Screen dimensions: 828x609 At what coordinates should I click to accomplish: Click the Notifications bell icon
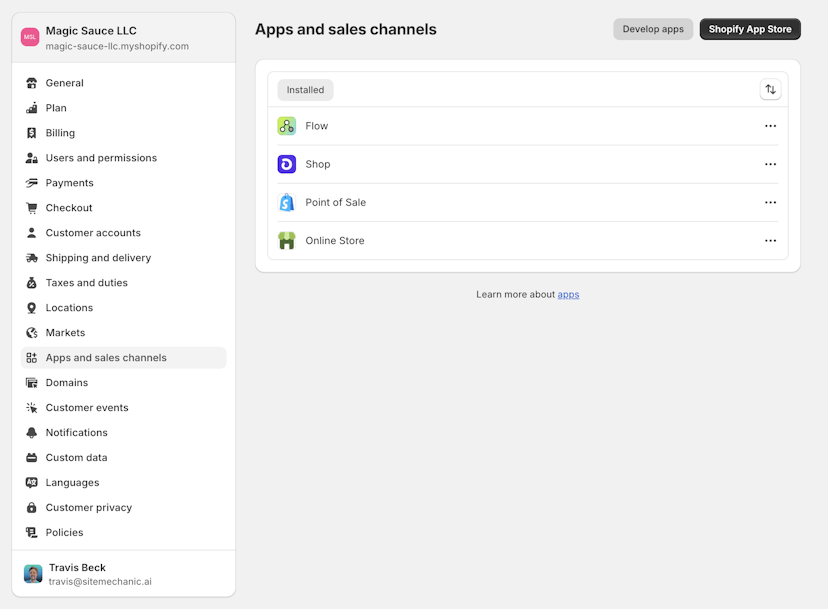[x=32, y=433]
